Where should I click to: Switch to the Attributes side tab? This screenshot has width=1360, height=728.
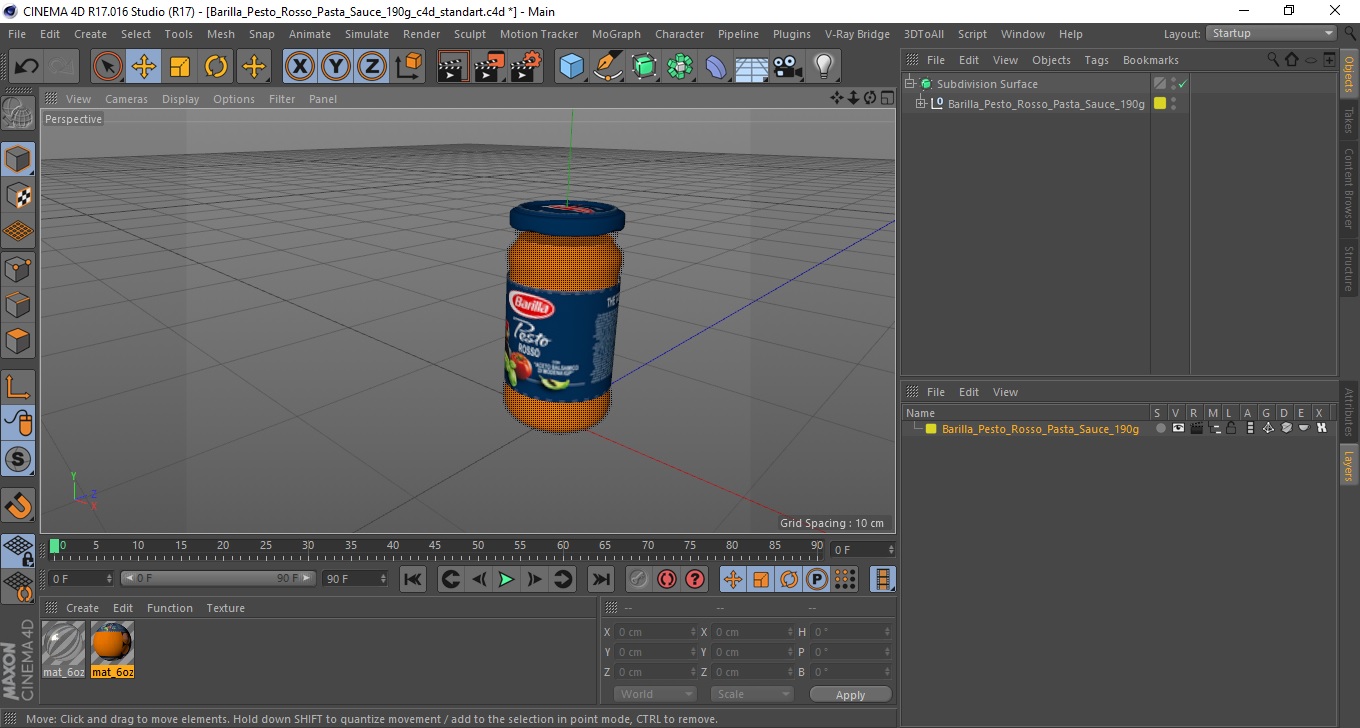point(1349,412)
